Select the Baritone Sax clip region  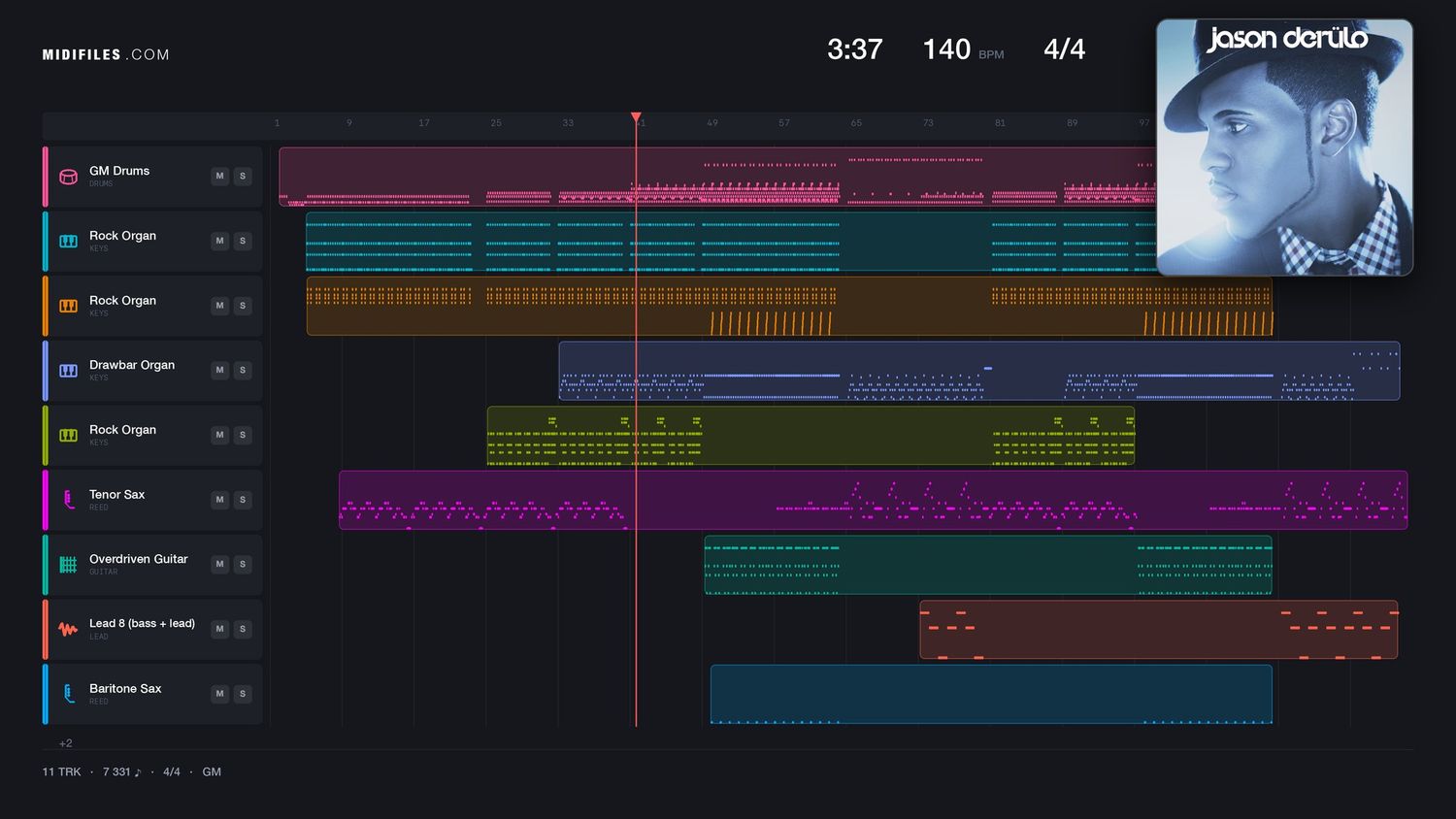(x=991, y=694)
